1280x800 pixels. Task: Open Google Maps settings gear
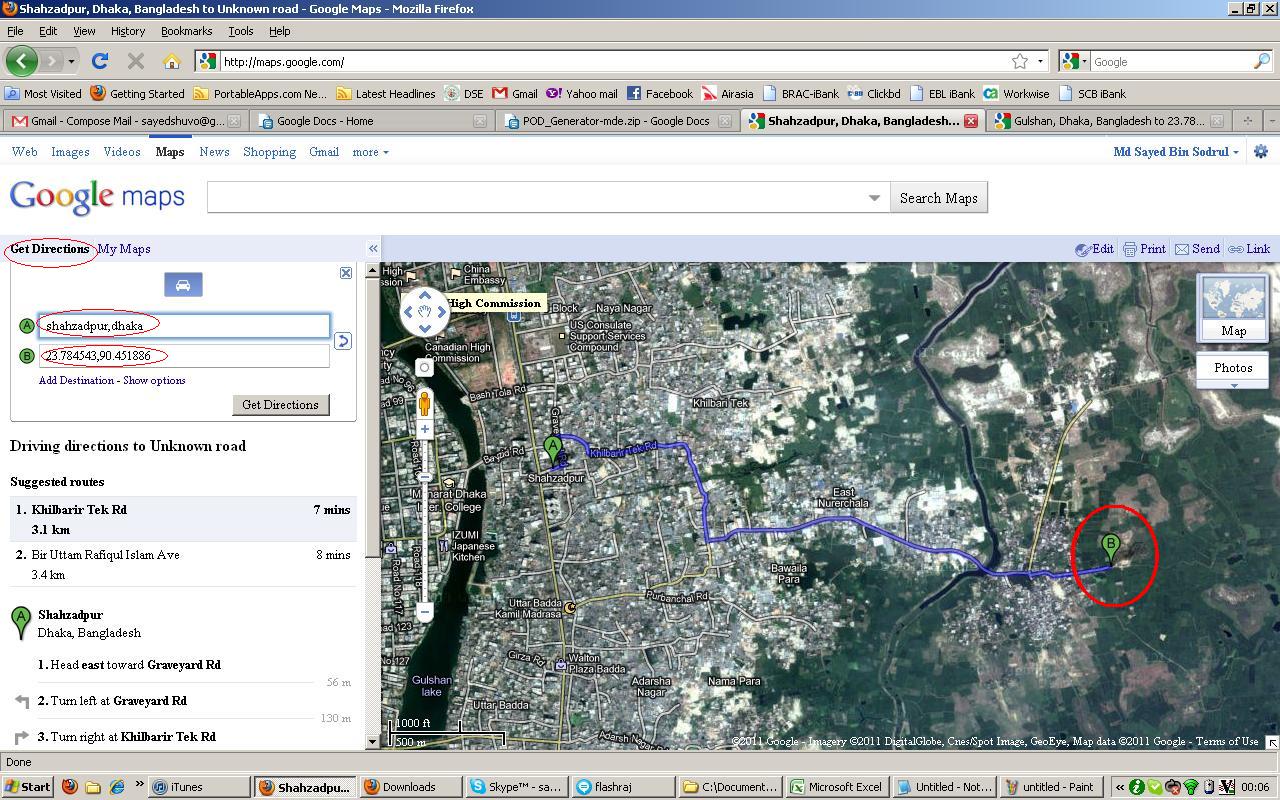[1261, 152]
